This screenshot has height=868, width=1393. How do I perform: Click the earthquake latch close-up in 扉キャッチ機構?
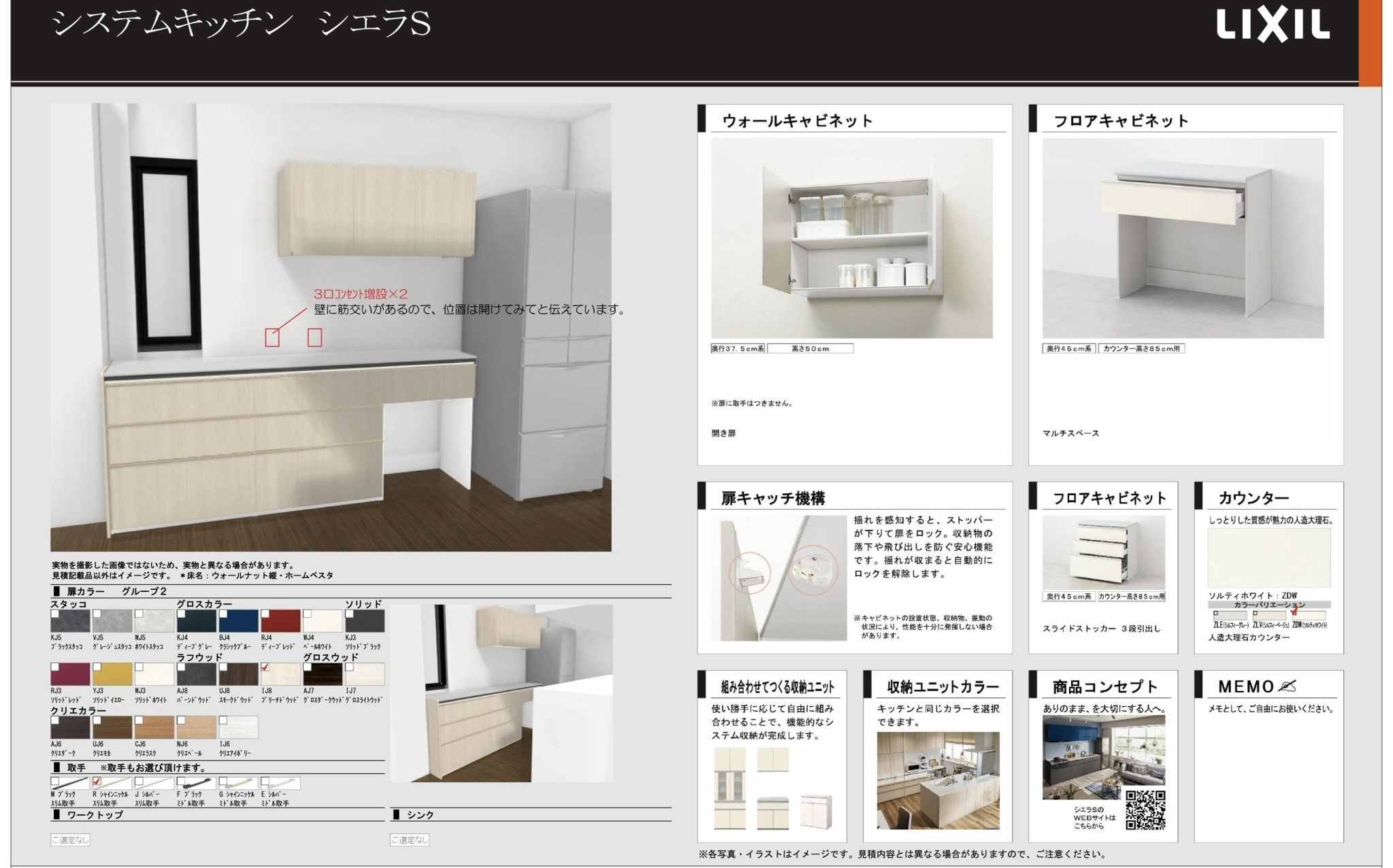click(x=779, y=578)
